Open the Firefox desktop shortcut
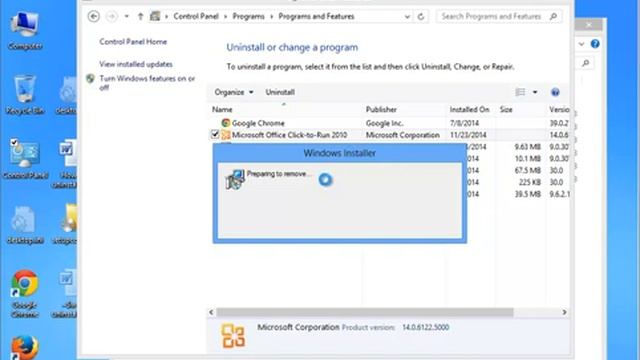Screen dimensions: 640x360 pos(25,347)
